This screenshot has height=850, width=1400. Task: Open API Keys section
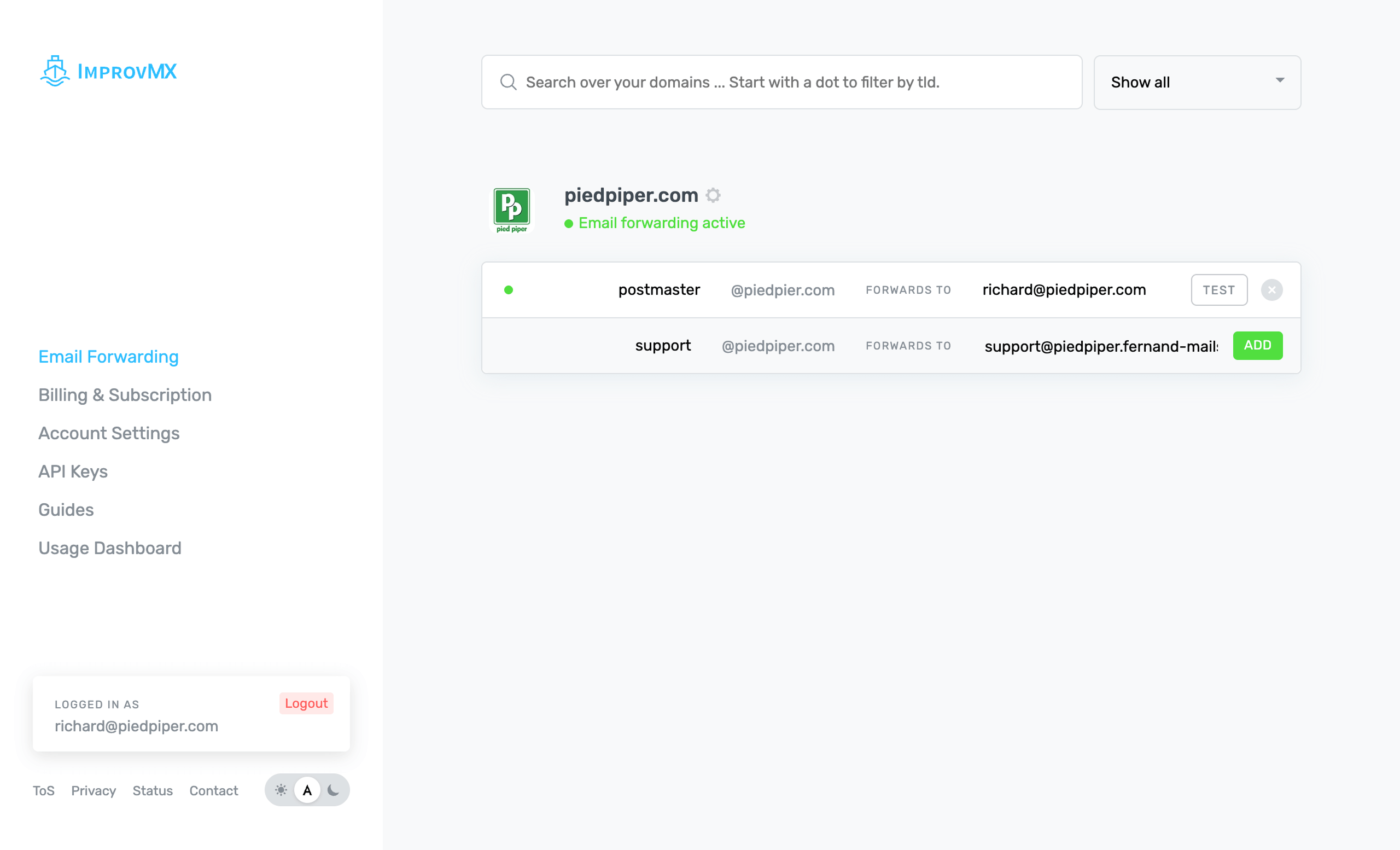[73, 471]
